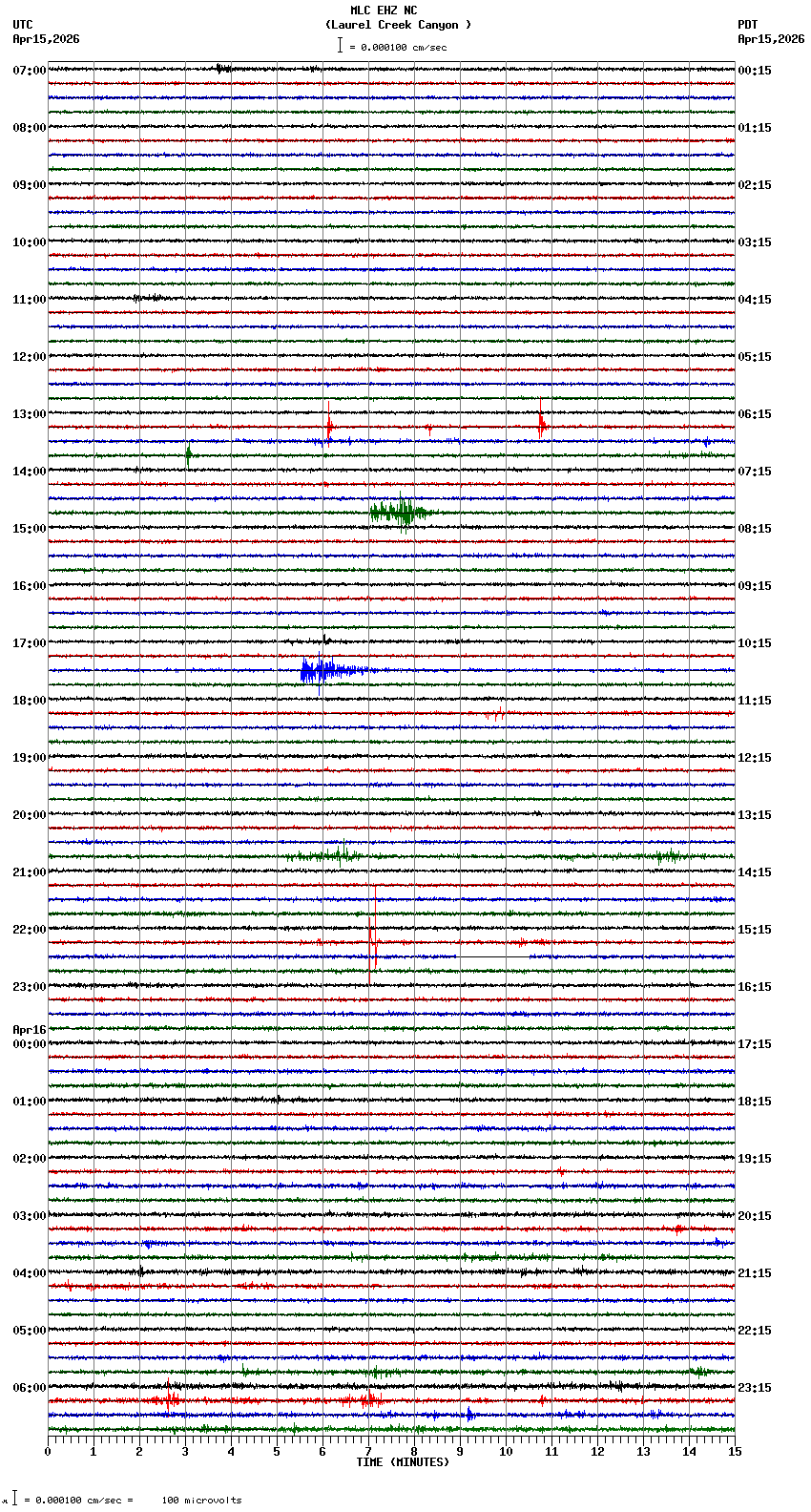Click the 07:00 UTC time label

tap(30, 71)
